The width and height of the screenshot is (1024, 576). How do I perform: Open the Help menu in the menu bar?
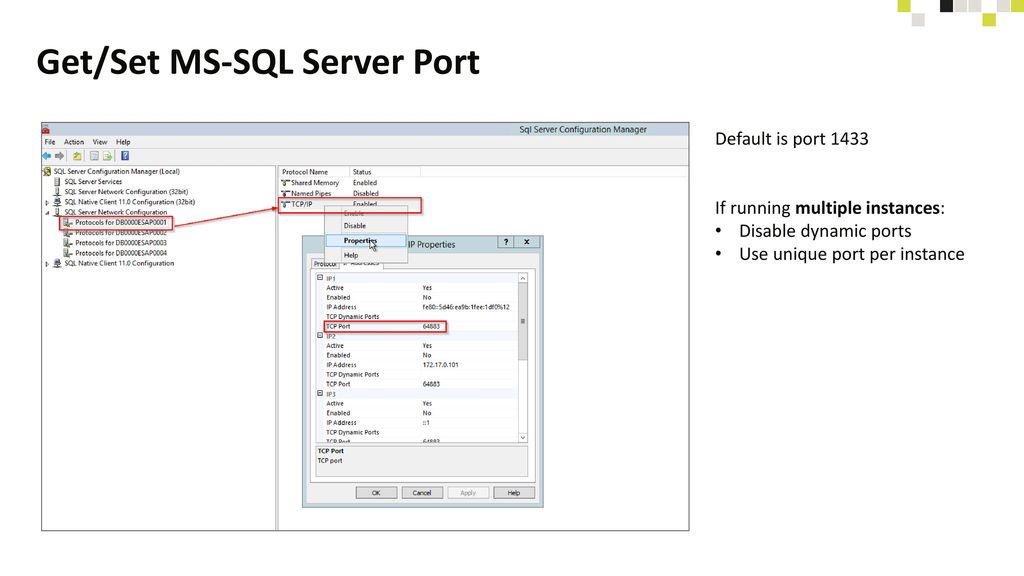(x=123, y=142)
